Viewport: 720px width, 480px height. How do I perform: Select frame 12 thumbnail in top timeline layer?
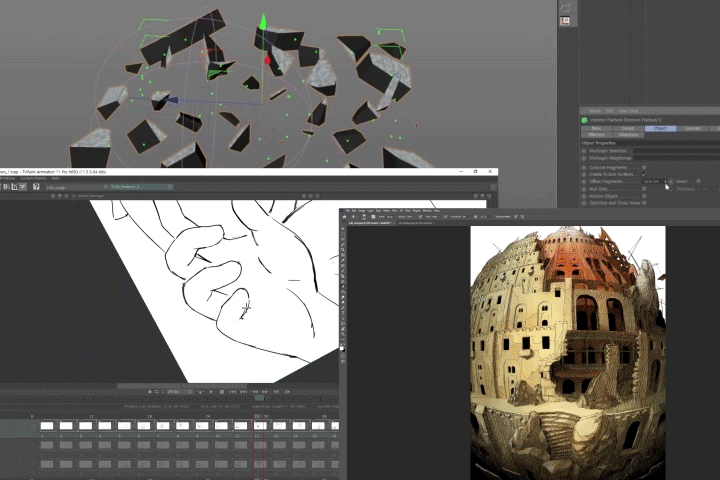260,426
